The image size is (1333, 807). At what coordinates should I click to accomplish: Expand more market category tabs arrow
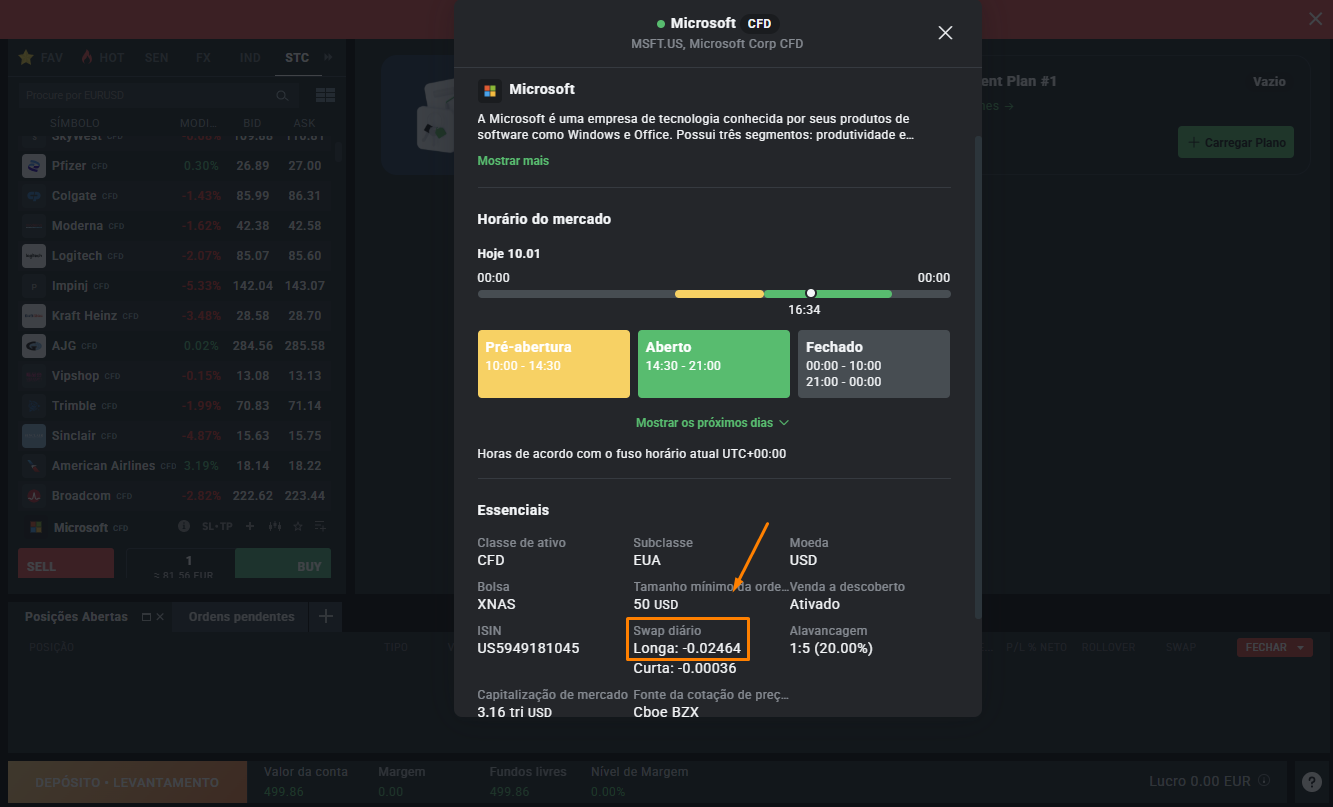coord(328,58)
